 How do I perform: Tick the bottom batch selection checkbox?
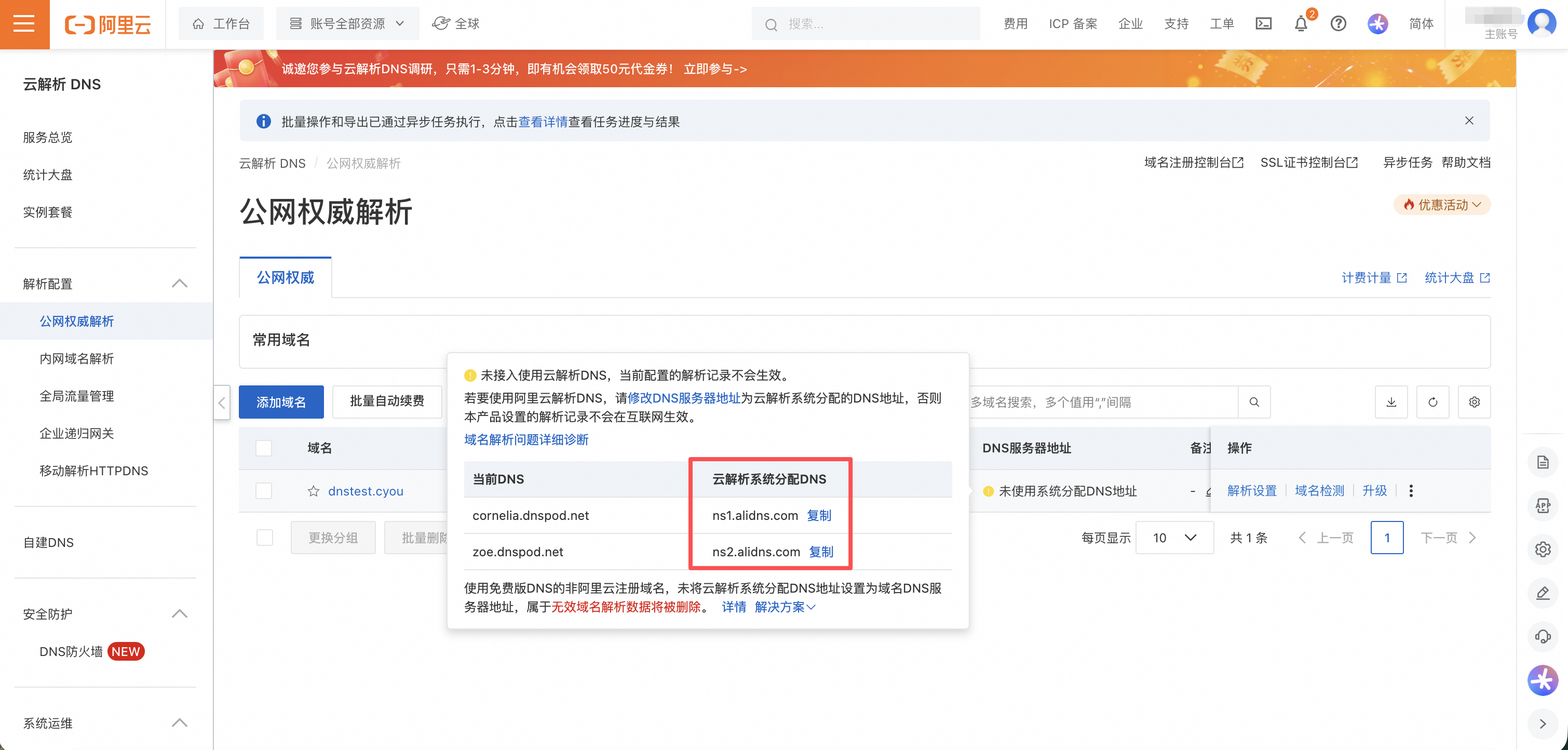pyautogui.click(x=265, y=538)
